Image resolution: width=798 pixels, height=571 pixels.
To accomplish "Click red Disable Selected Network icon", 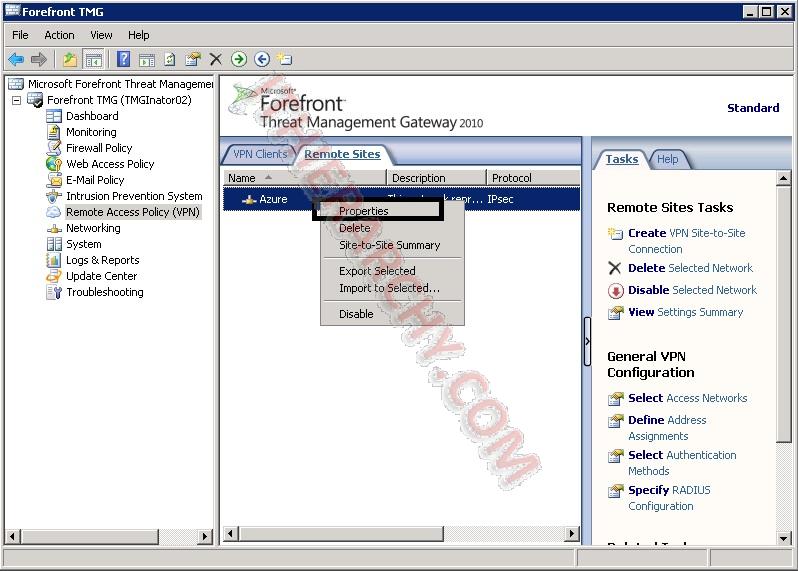I will tap(615, 290).
